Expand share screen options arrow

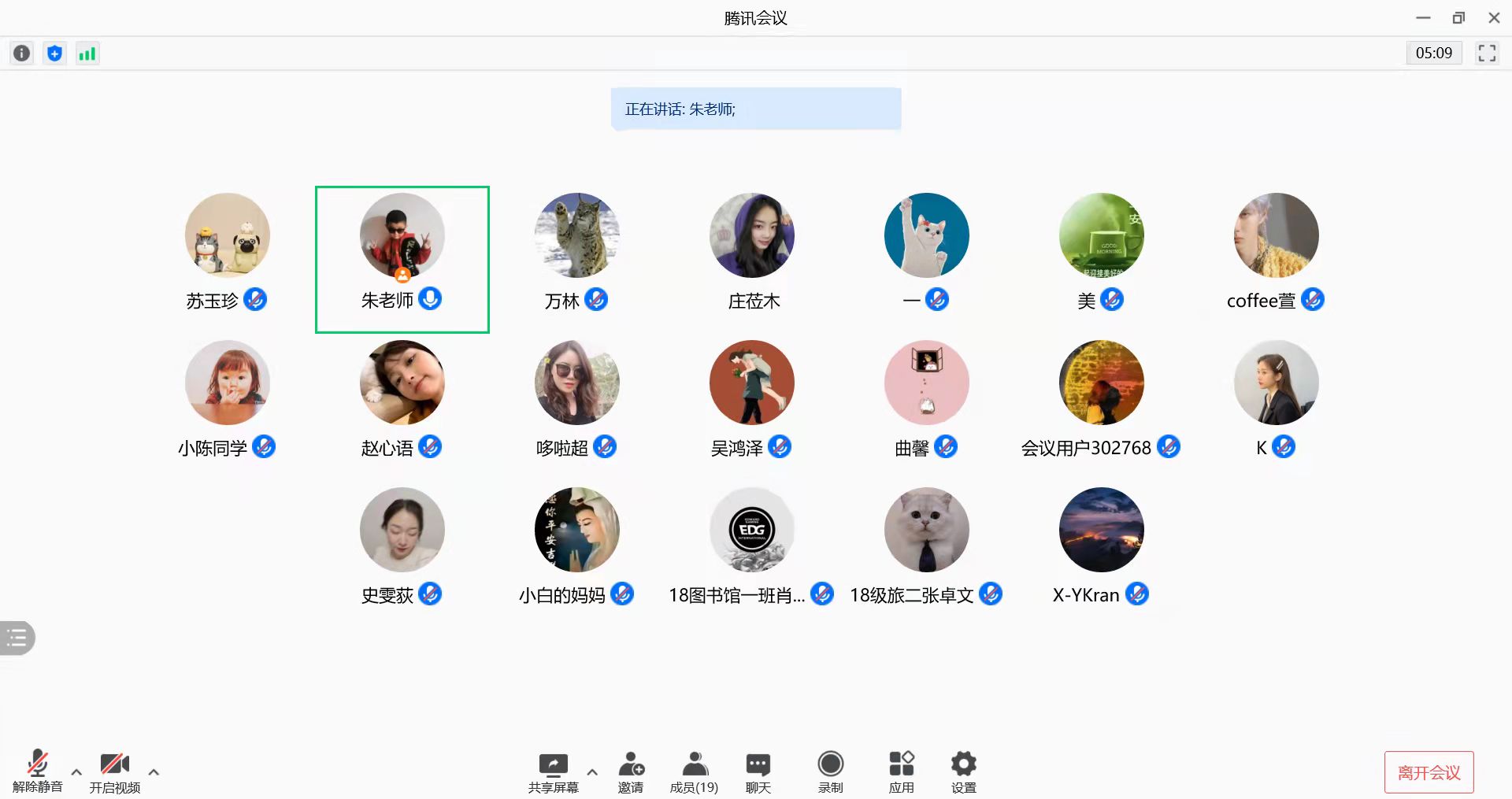pyautogui.click(x=592, y=772)
